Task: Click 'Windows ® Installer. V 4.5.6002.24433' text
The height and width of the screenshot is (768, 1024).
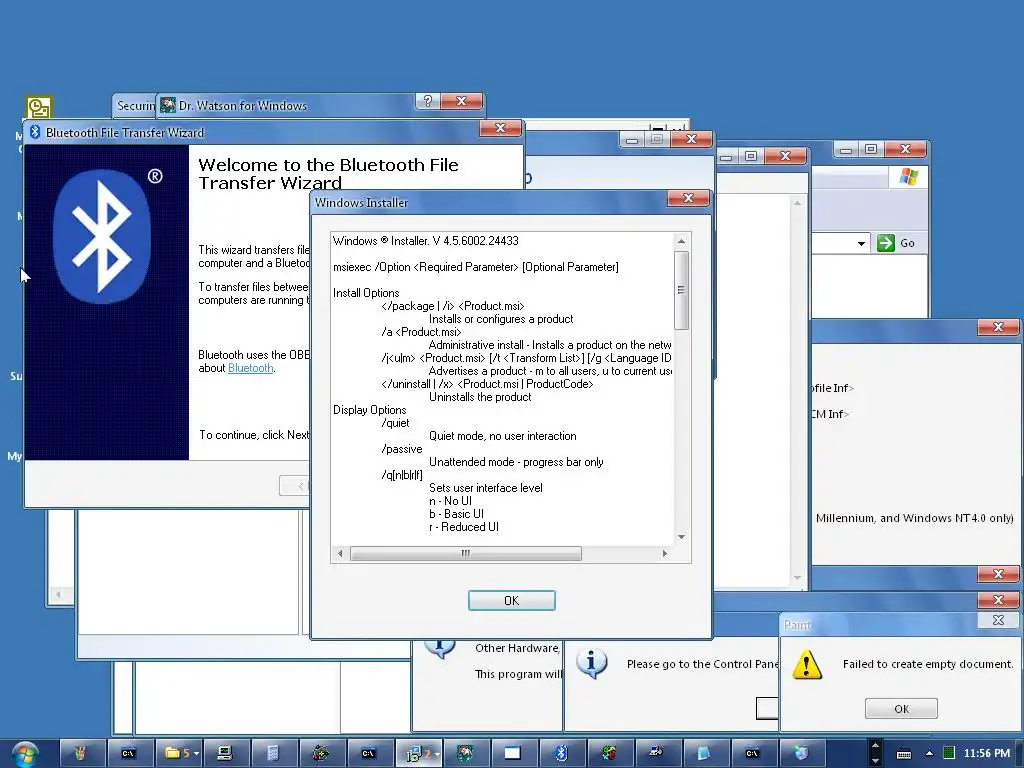Action: pyautogui.click(x=426, y=240)
